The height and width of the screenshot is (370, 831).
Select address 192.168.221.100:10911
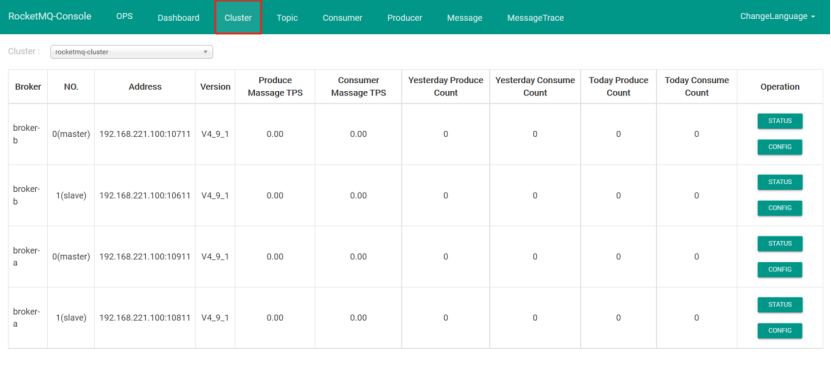pos(145,257)
